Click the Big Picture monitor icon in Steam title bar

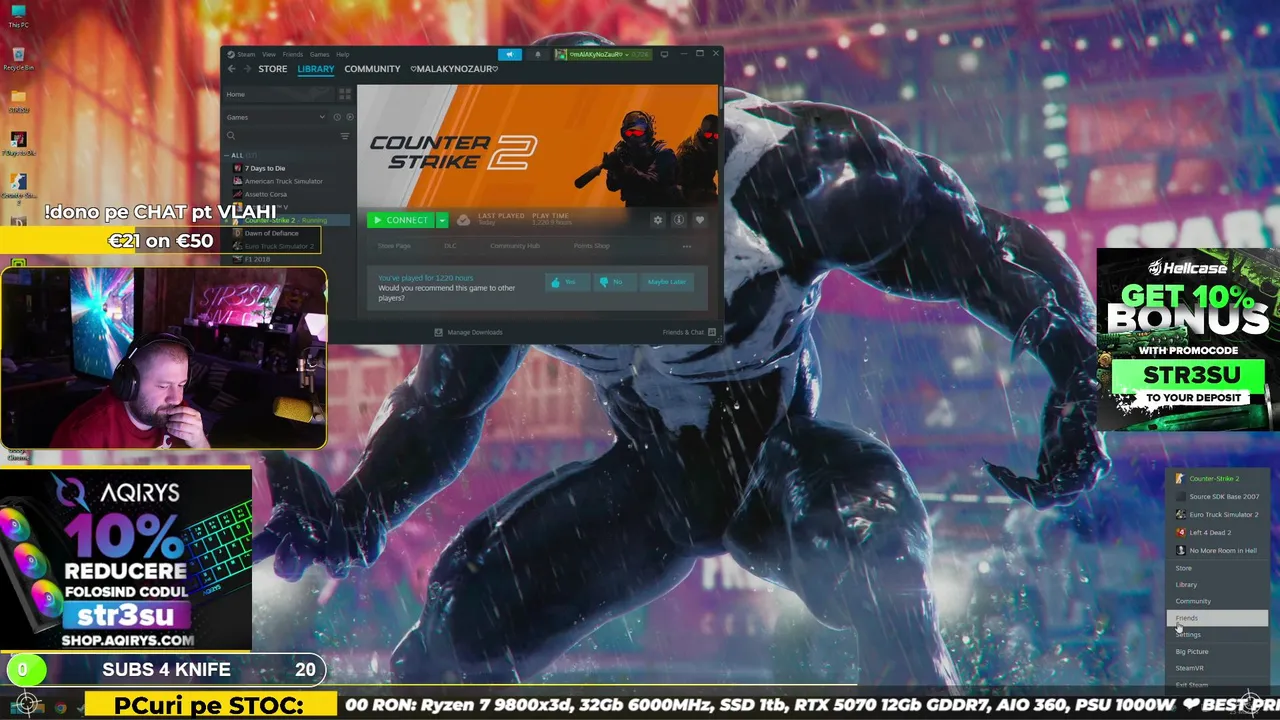(x=664, y=54)
